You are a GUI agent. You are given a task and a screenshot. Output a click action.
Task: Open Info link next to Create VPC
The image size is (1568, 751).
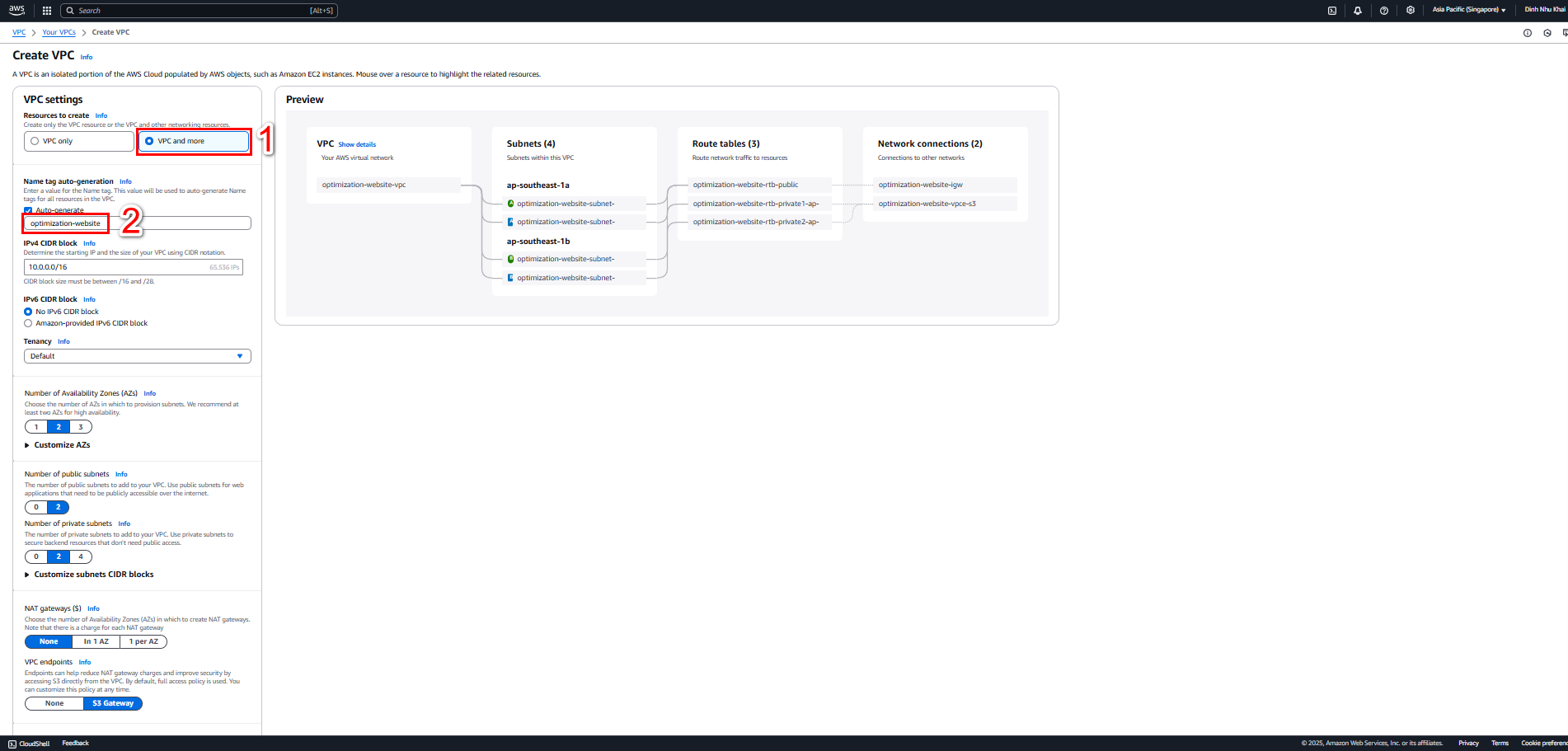coord(87,58)
